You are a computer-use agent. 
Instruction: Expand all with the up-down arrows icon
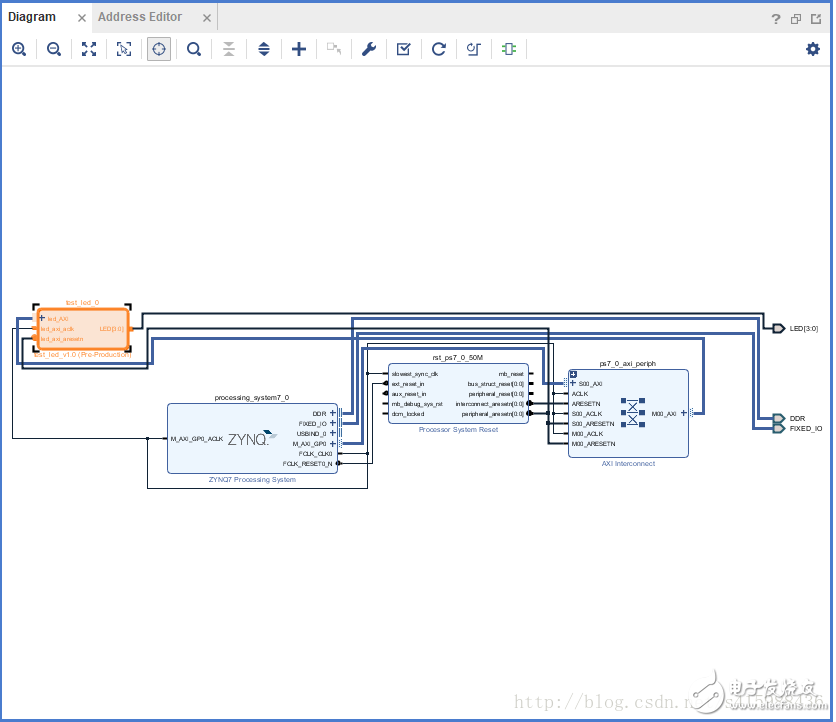[x=264, y=49]
